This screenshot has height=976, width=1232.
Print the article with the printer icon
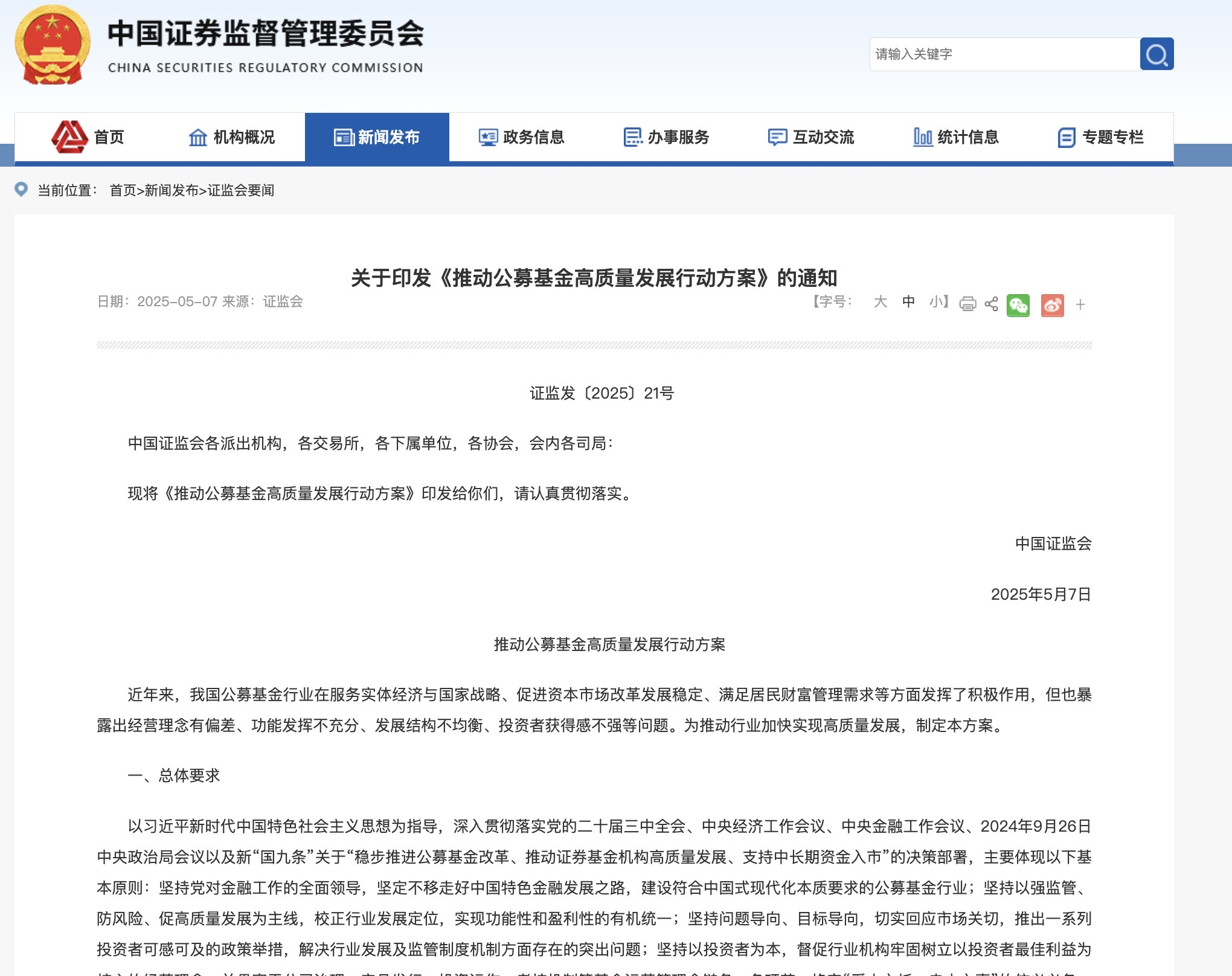coord(967,304)
